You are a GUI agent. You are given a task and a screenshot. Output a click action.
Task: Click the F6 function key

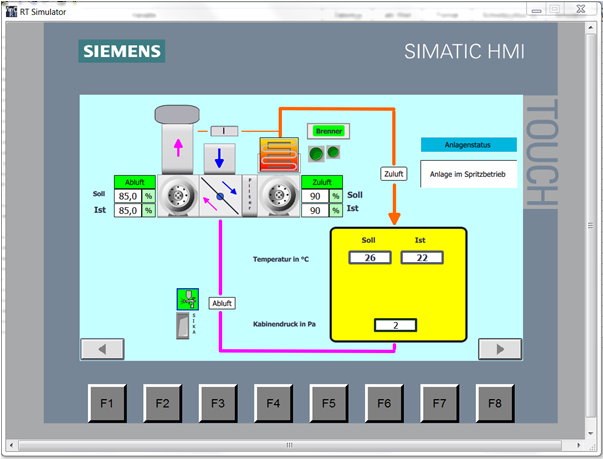pyautogui.click(x=384, y=403)
